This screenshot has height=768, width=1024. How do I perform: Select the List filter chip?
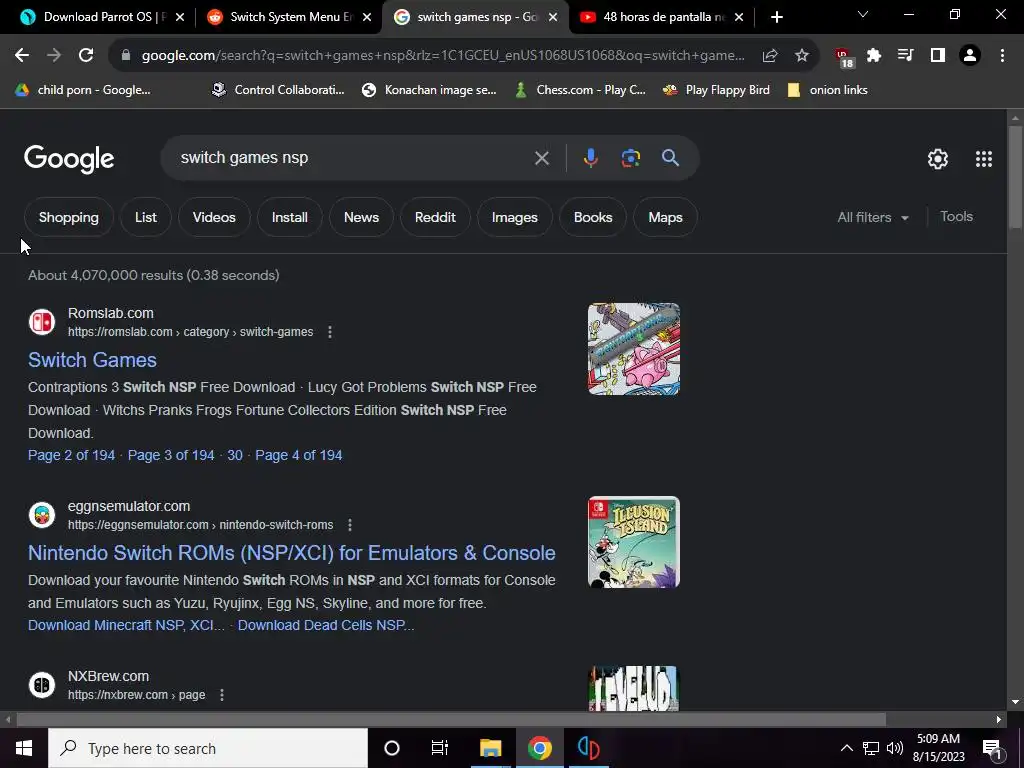point(146,217)
